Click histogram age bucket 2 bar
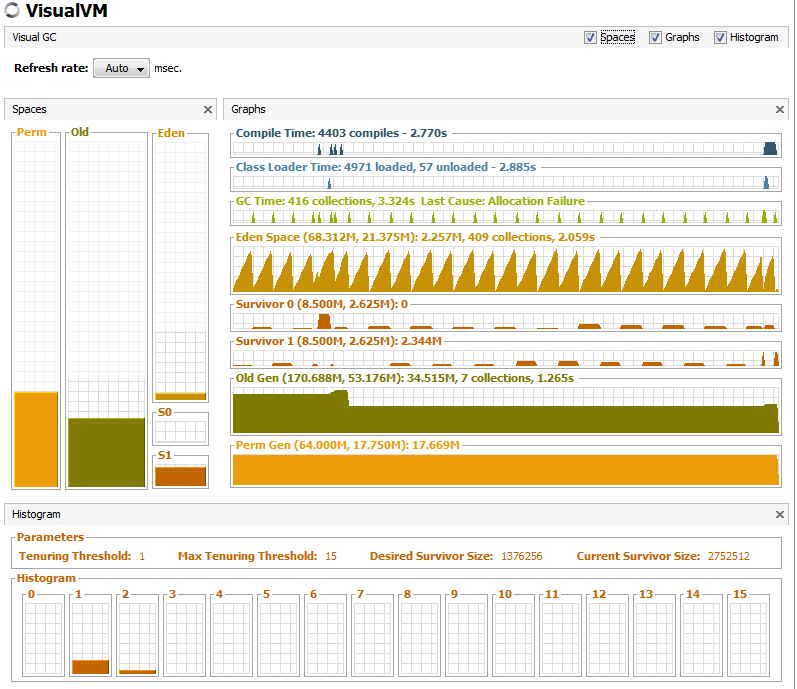This screenshot has height=689, width=797. (137, 672)
